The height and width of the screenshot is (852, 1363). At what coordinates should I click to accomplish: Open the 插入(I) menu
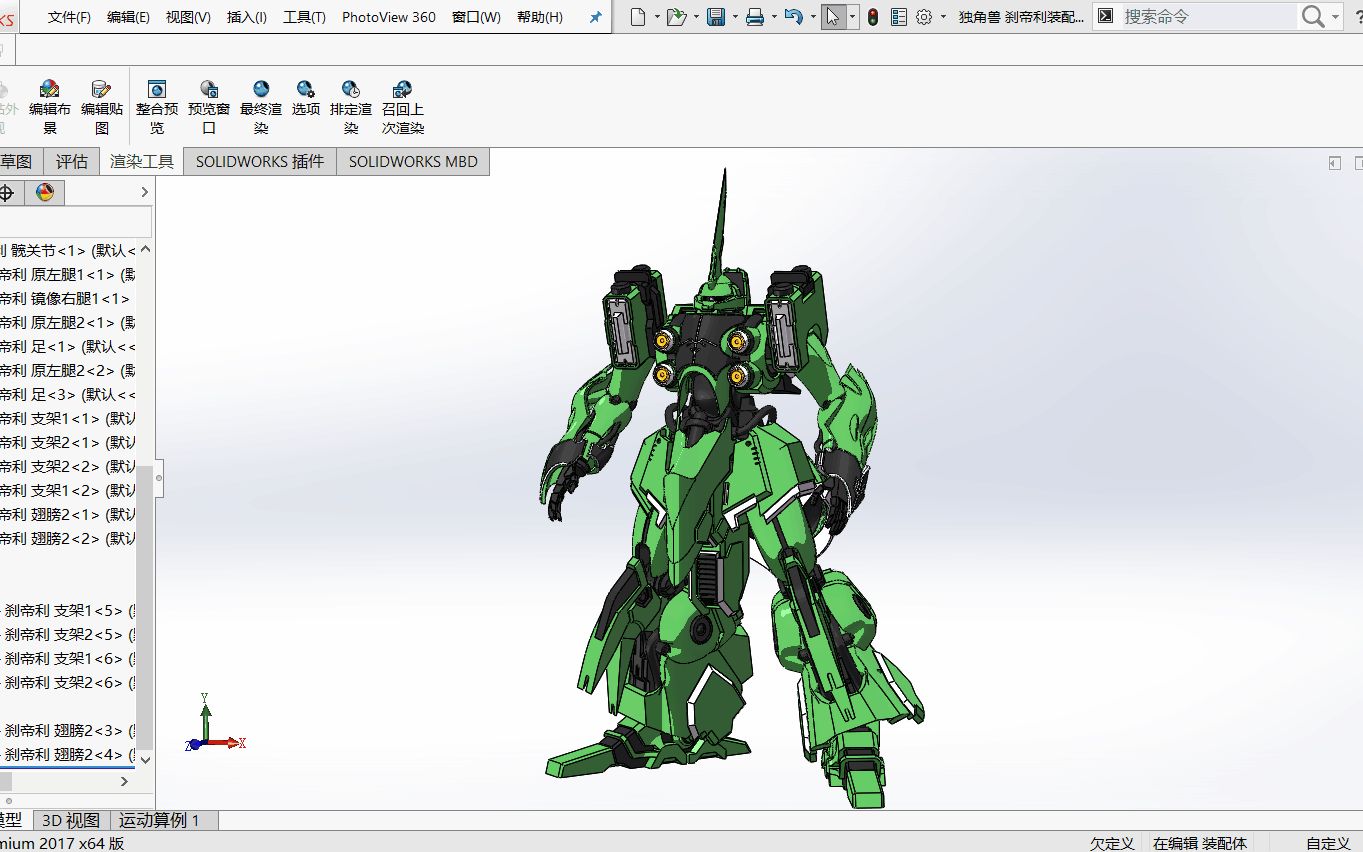pos(247,17)
